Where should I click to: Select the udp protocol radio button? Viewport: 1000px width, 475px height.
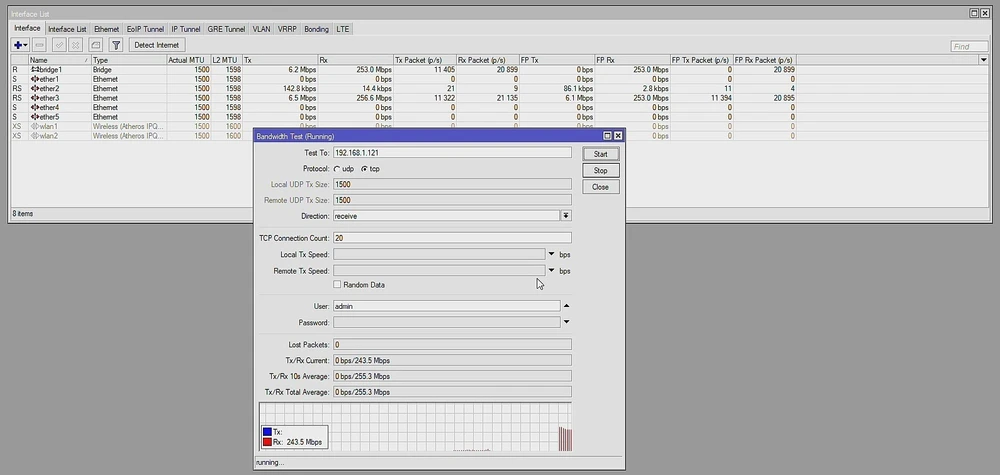(x=336, y=169)
